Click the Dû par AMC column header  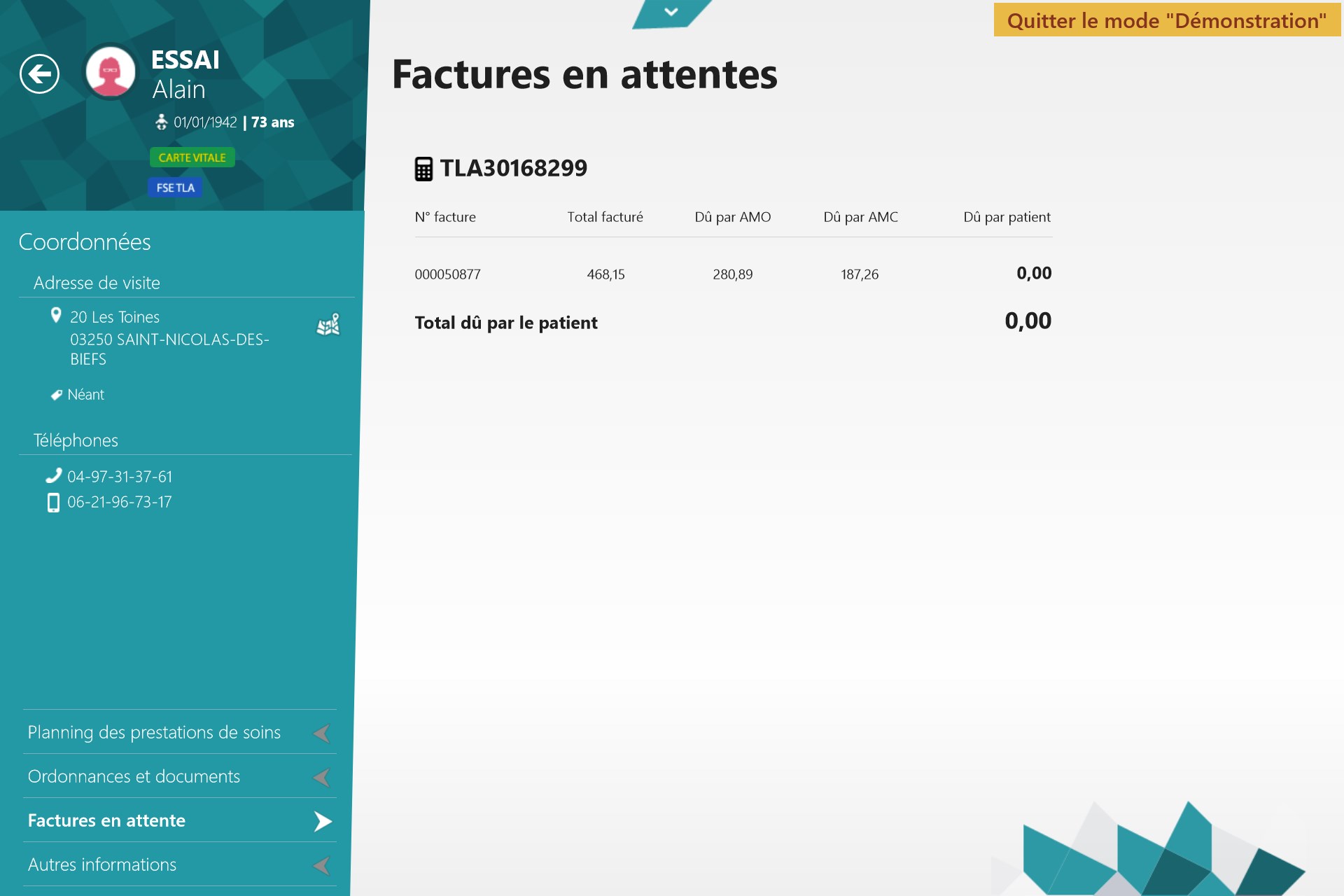tap(861, 217)
